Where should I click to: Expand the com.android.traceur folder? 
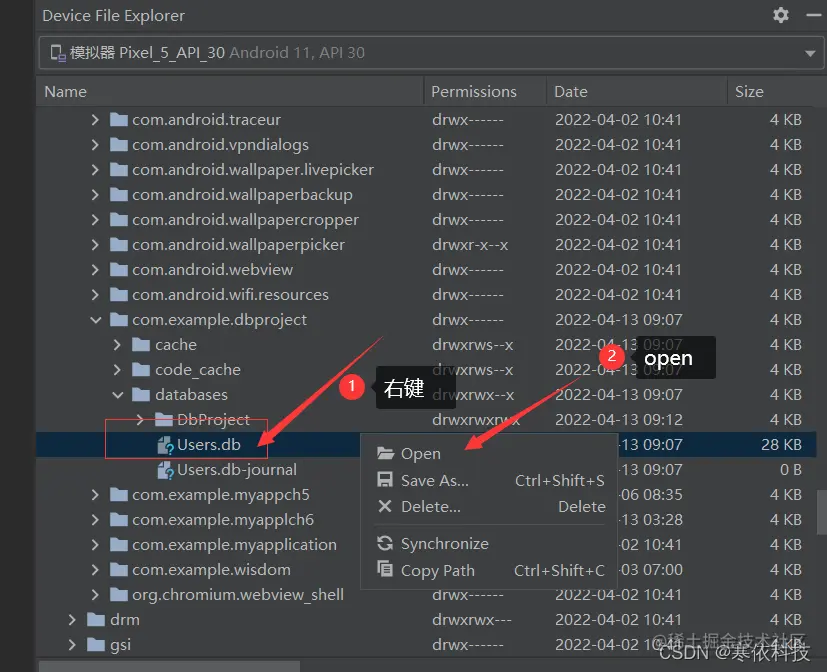click(x=95, y=120)
